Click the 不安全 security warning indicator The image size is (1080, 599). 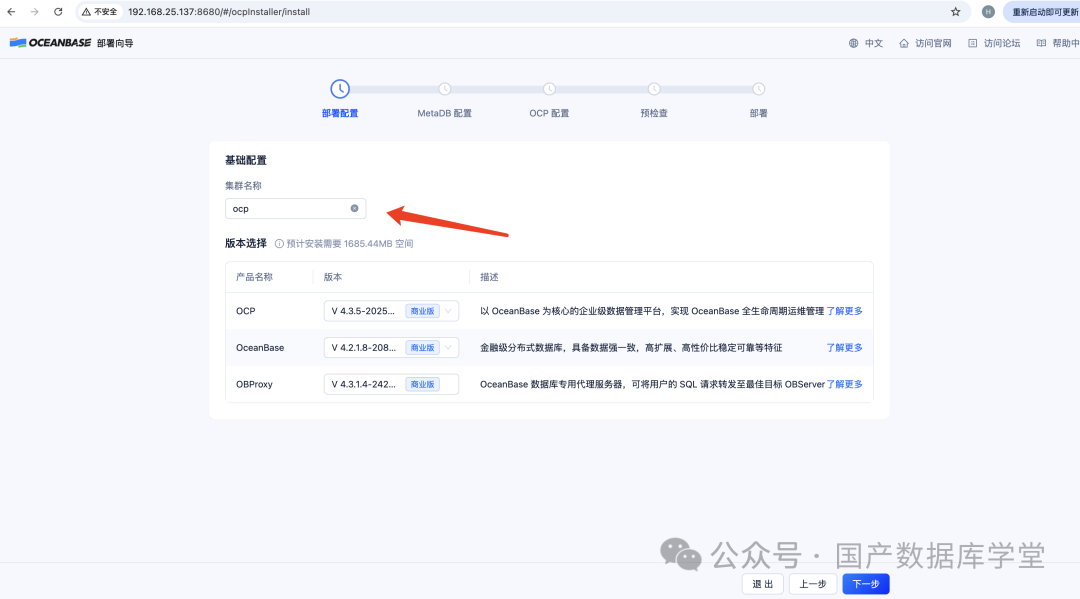100,12
